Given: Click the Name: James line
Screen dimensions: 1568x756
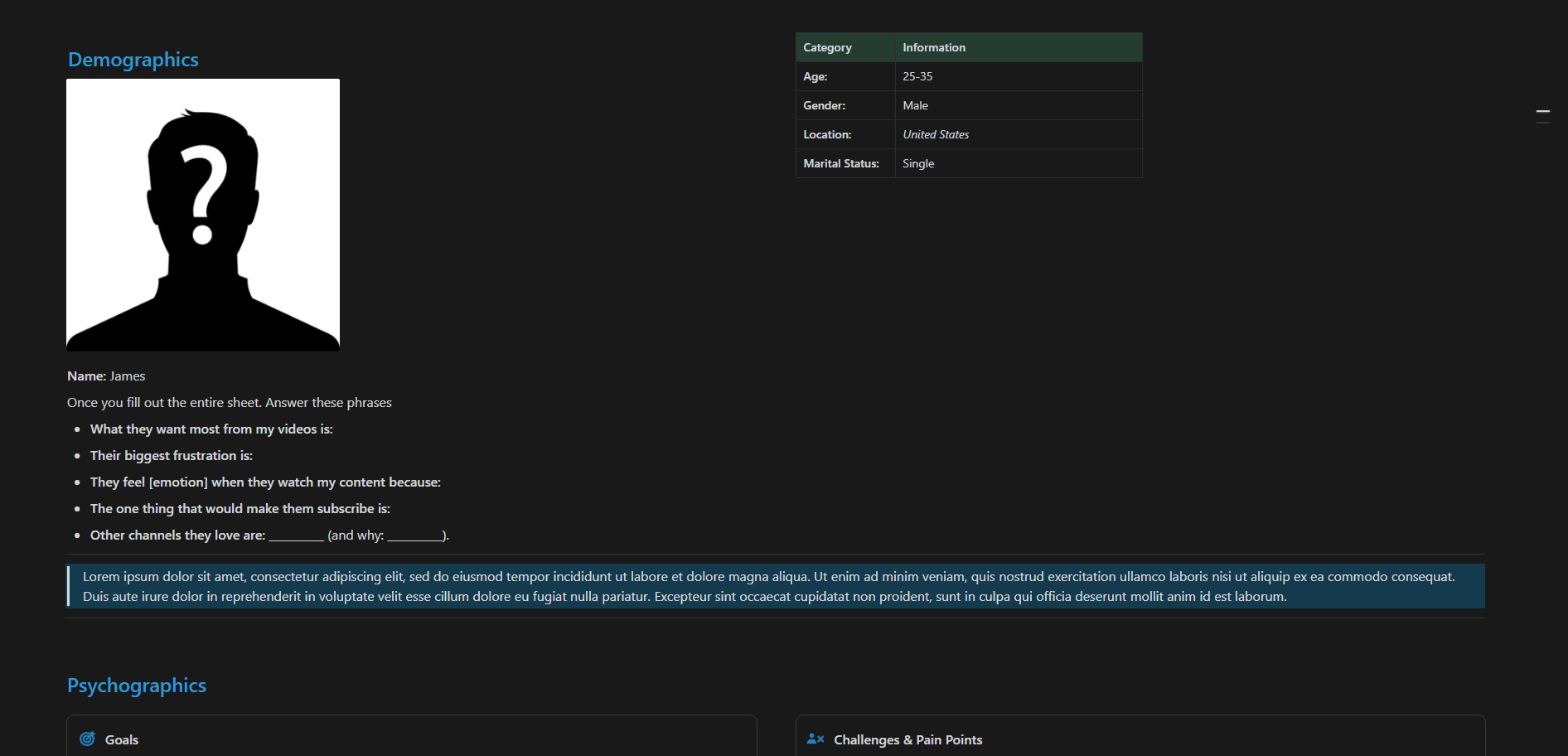Looking at the screenshot, I should (x=106, y=376).
